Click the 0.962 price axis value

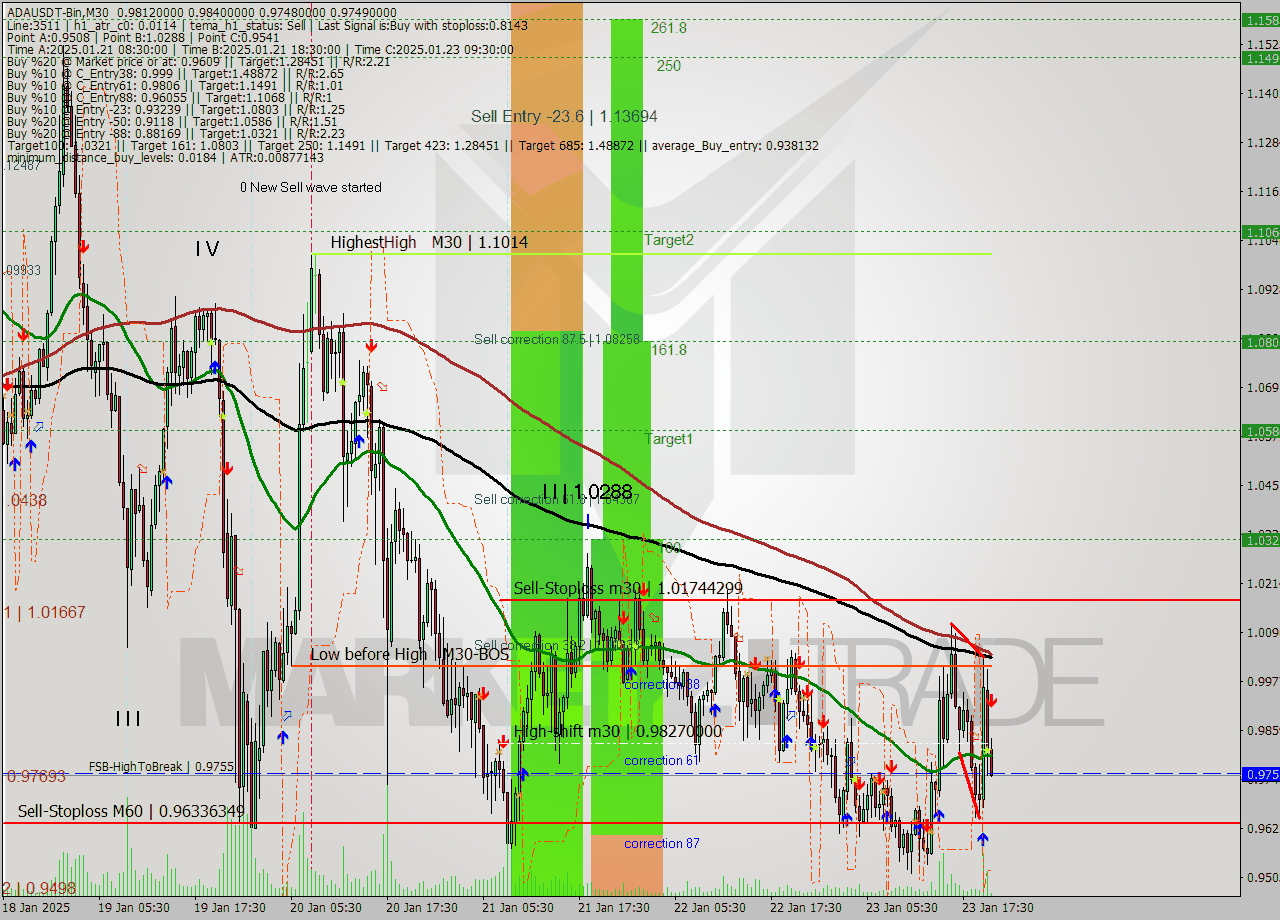pos(1263,828)
